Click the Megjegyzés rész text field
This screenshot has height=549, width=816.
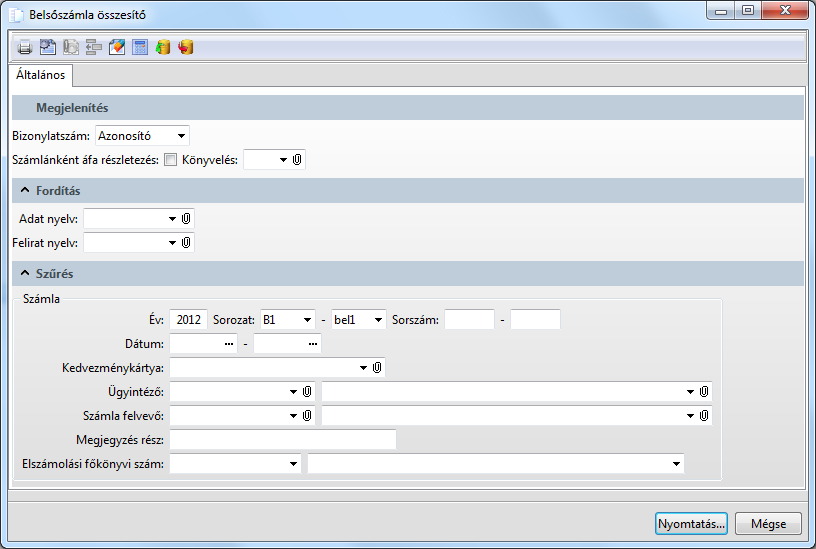coord(283,440)
